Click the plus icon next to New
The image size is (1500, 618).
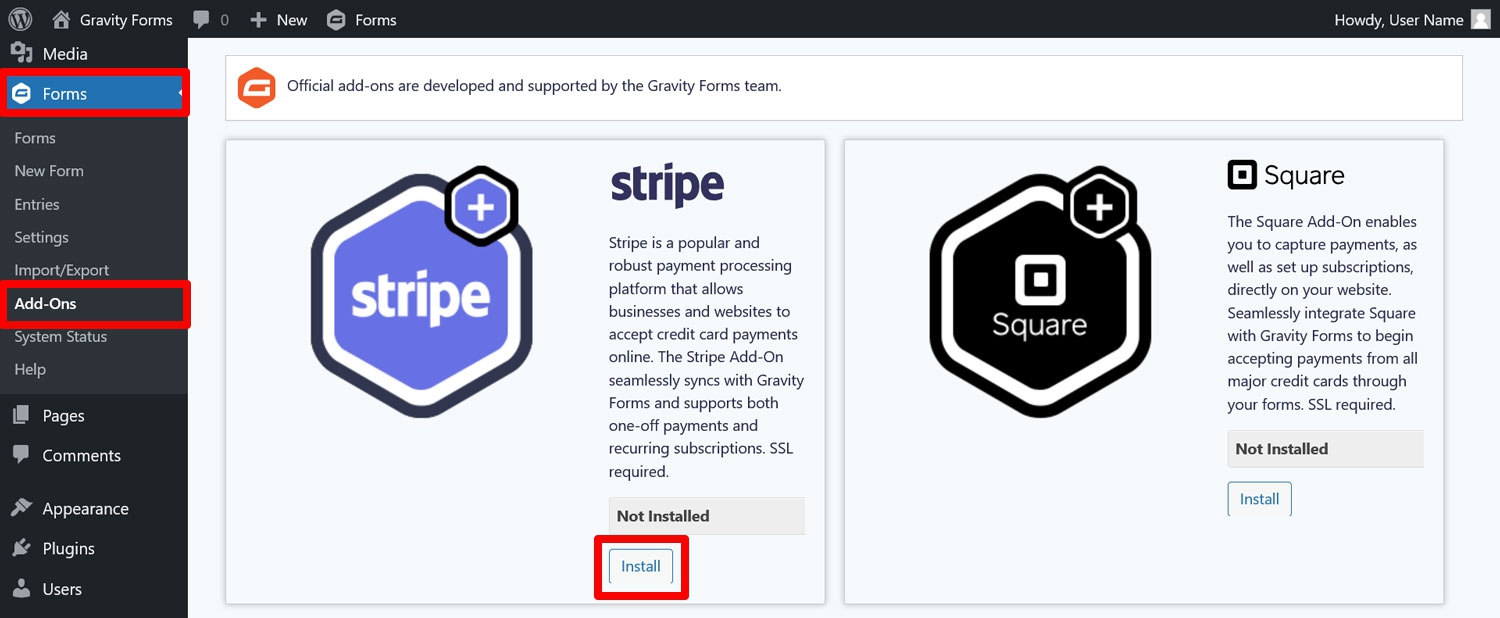pyautogui.click(x=258, y=20)
